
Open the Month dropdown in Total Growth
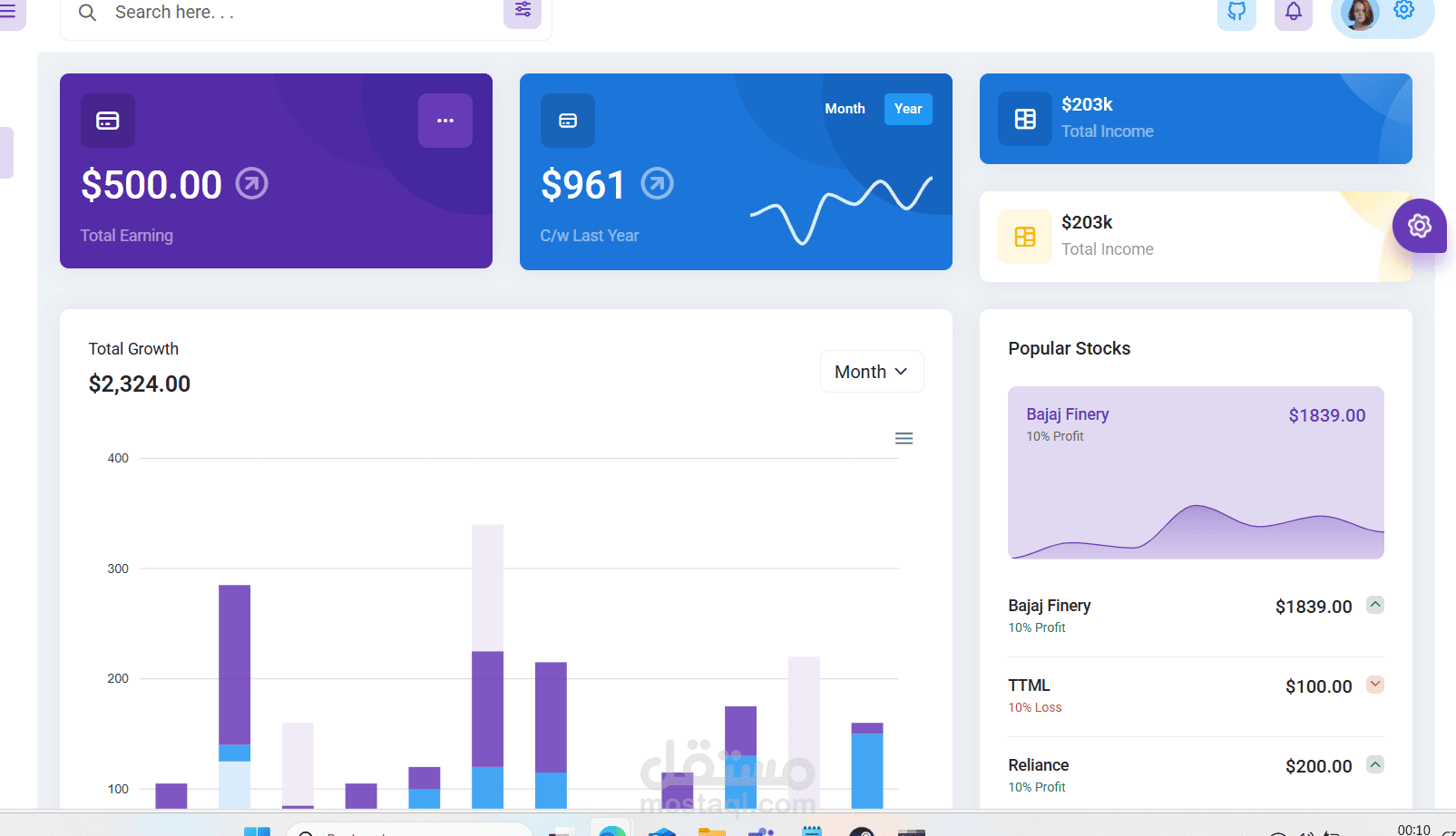(872, 372)
